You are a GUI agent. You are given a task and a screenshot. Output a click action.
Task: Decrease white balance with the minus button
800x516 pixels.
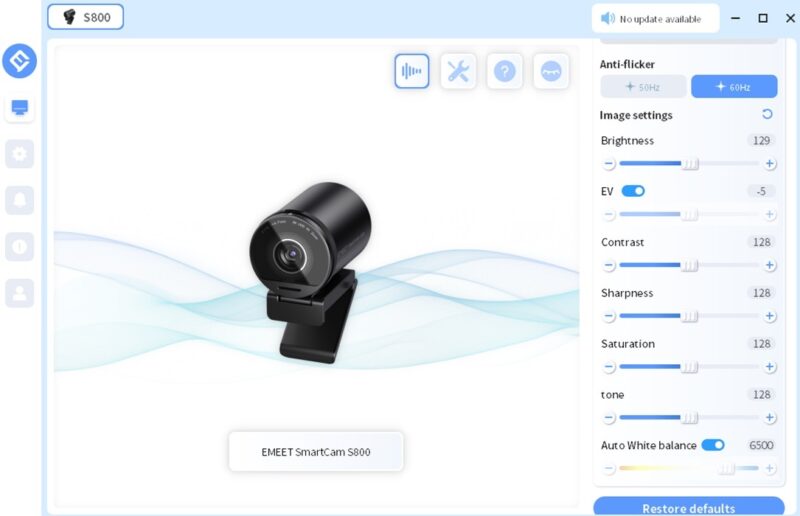(609, 469)
